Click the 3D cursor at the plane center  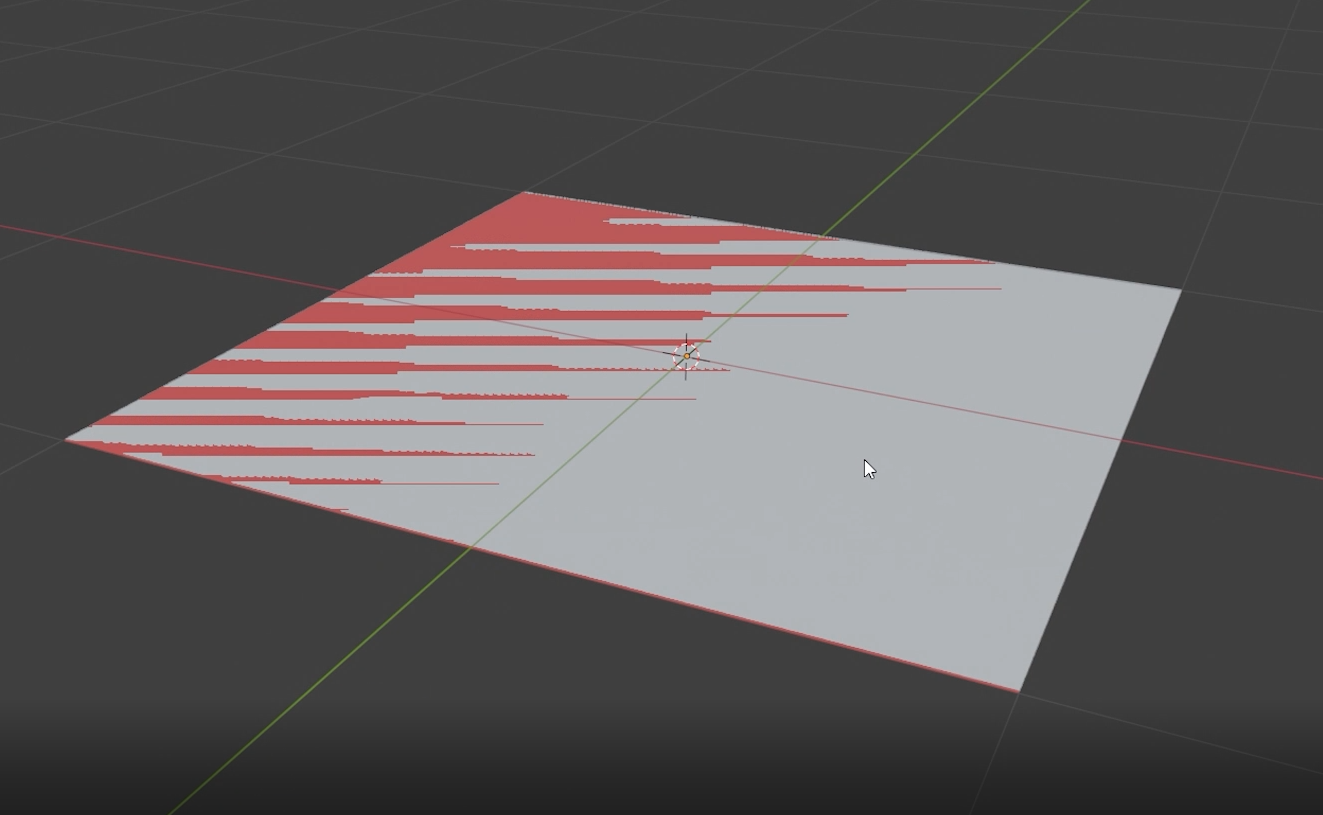[x=686, y=356]
